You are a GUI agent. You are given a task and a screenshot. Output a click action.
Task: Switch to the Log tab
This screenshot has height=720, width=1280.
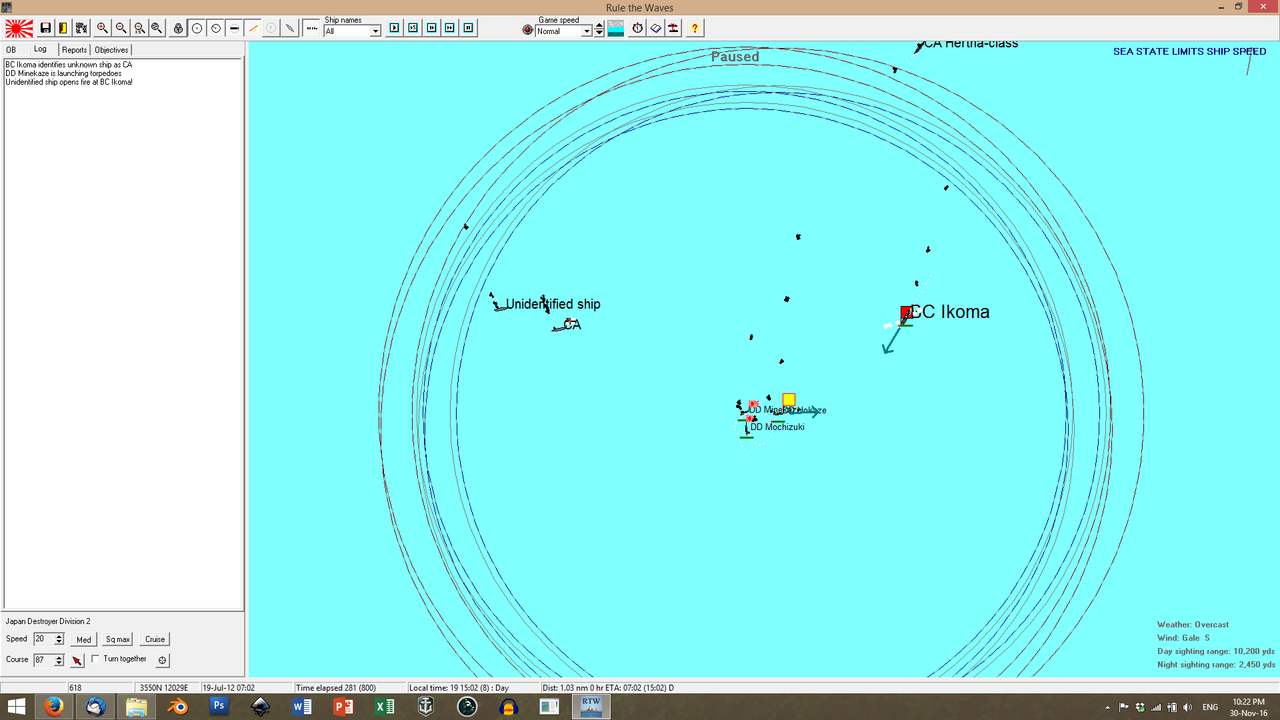[x=40, y=49]
